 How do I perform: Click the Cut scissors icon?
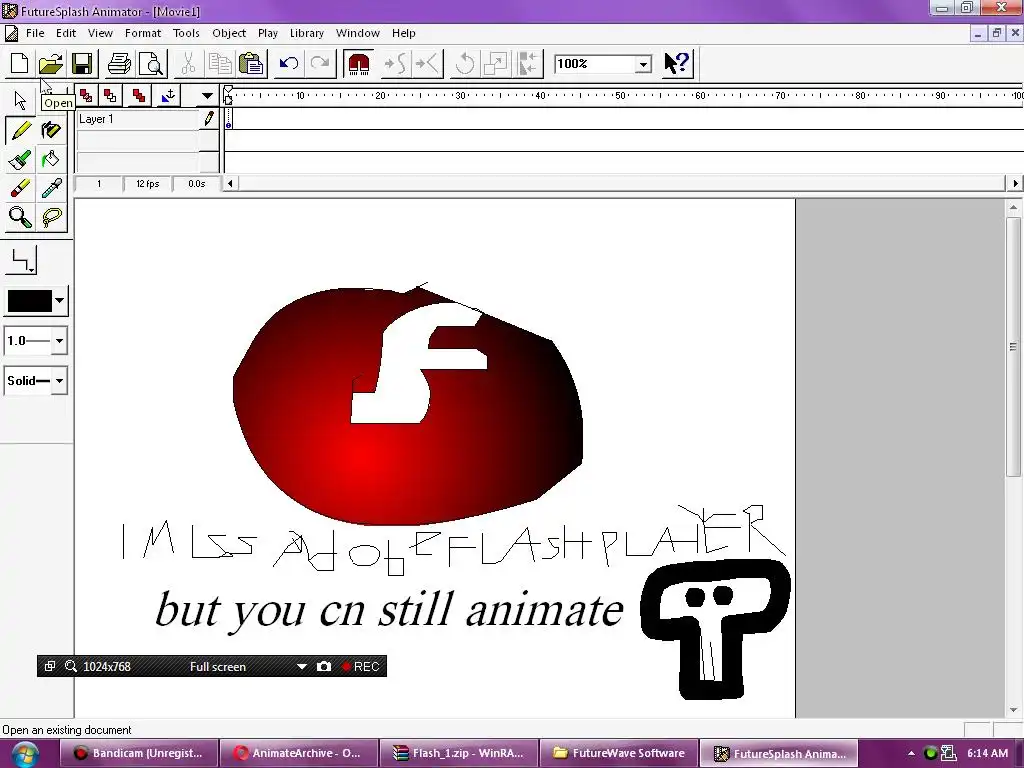[188, 63]
